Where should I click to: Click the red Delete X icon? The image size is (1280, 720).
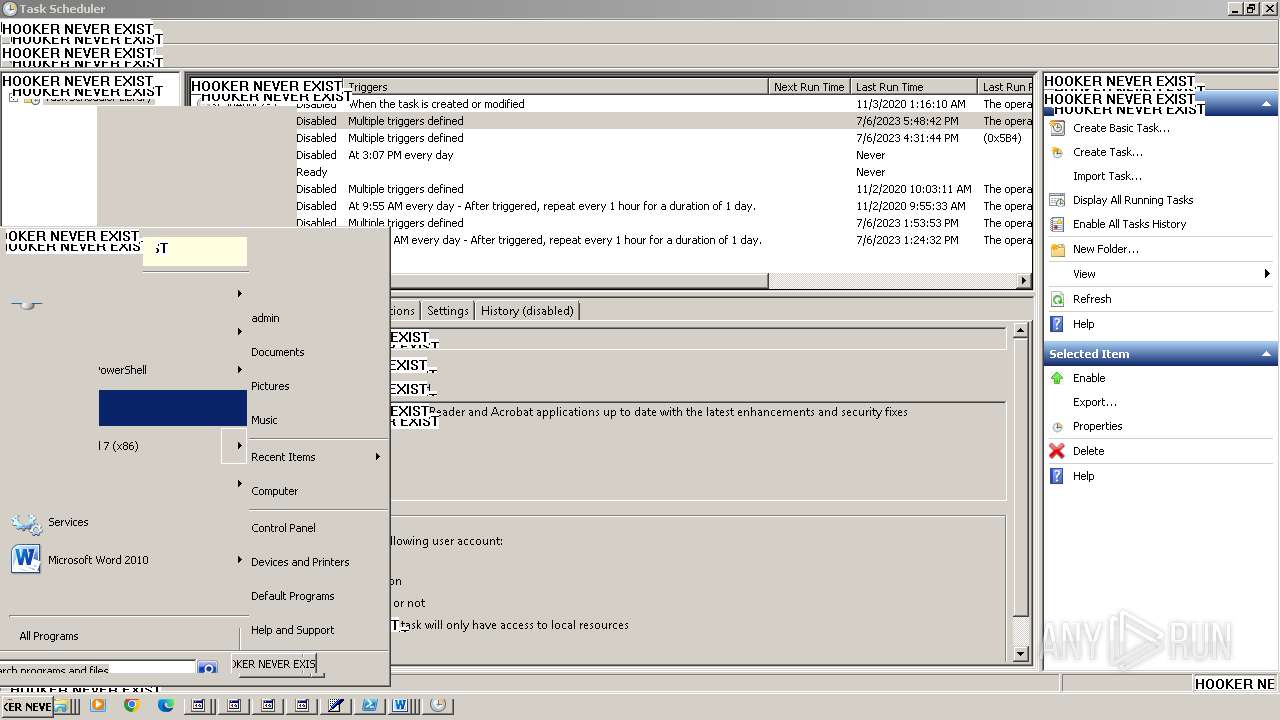tap(1057, 451)
